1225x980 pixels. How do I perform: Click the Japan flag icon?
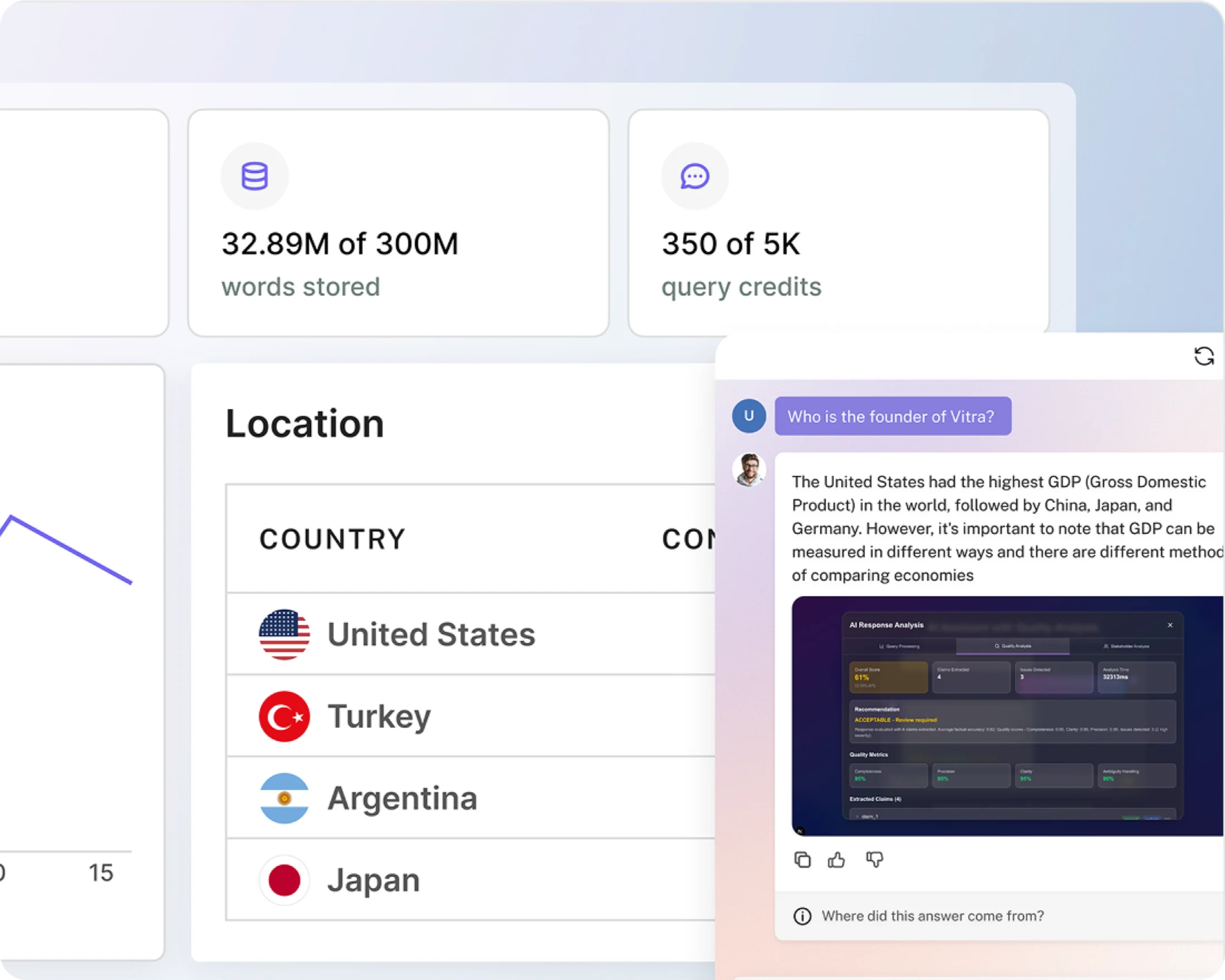click(284, 879)
